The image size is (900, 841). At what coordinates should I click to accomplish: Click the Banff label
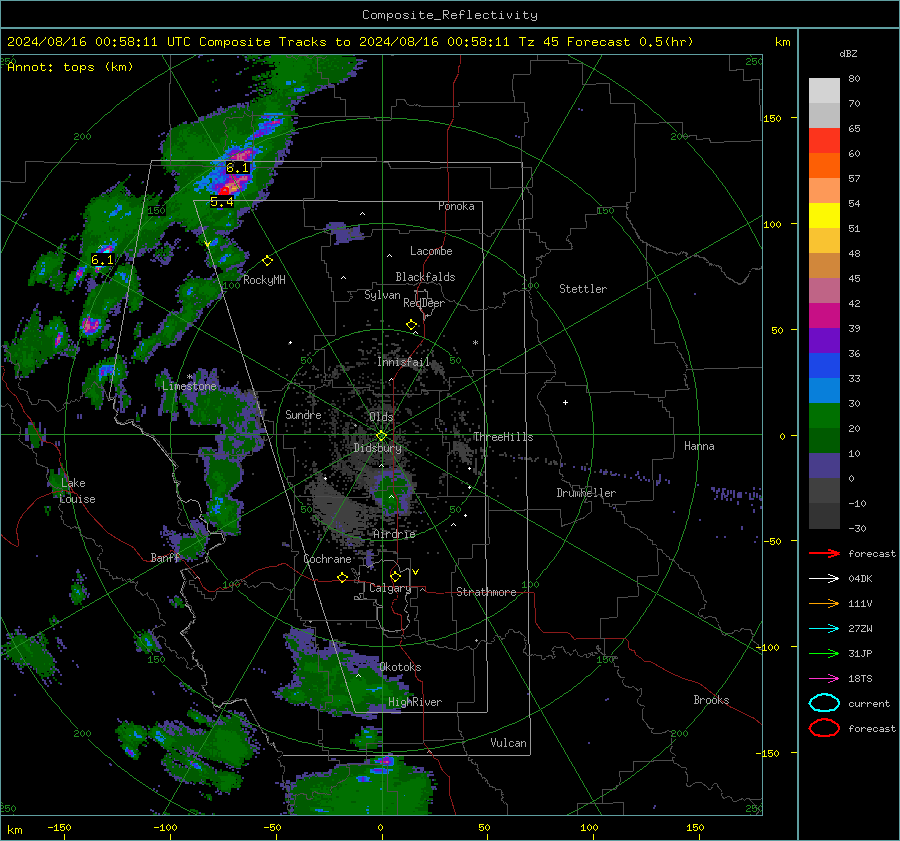tap(165, 557)
